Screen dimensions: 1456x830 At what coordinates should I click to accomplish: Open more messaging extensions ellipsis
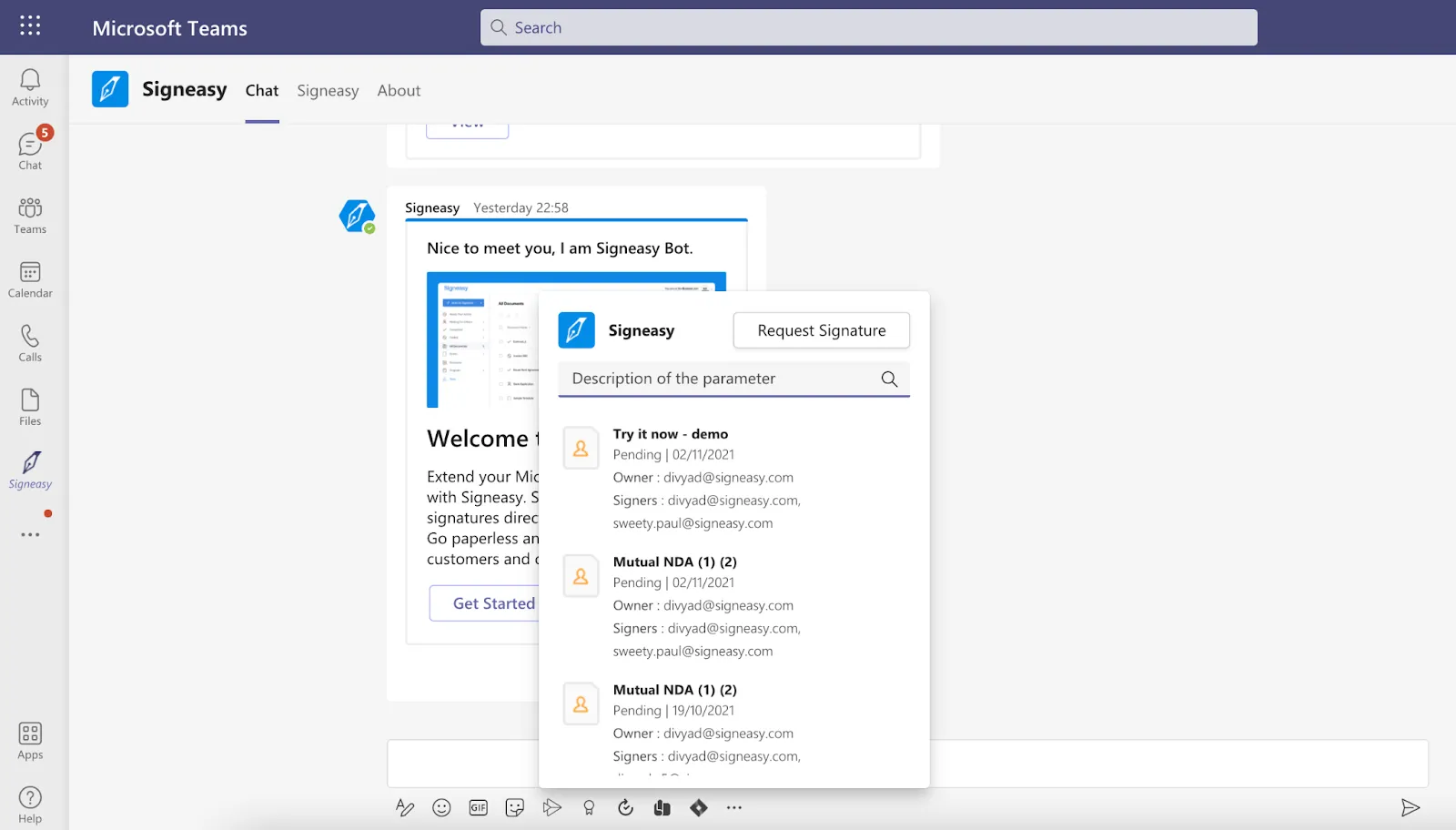[x=734, y=807]
